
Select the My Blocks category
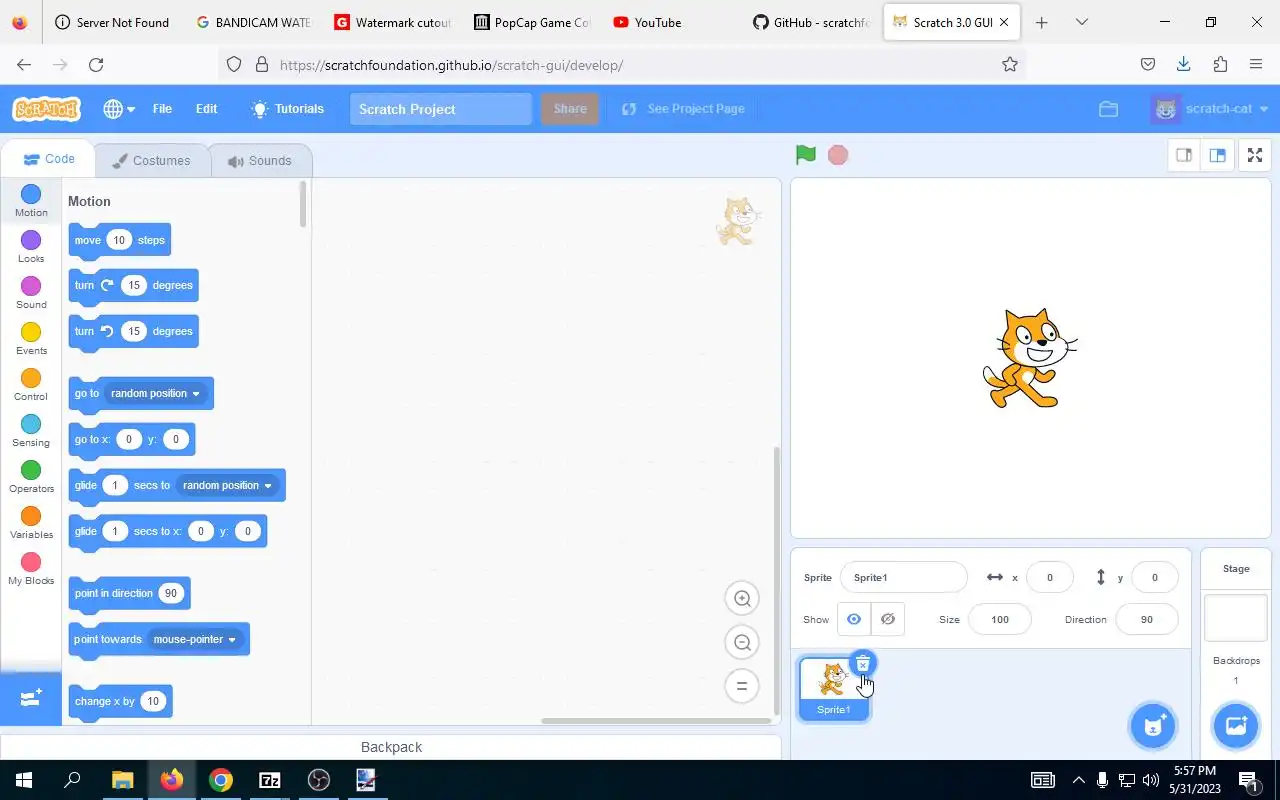[31, 568]
